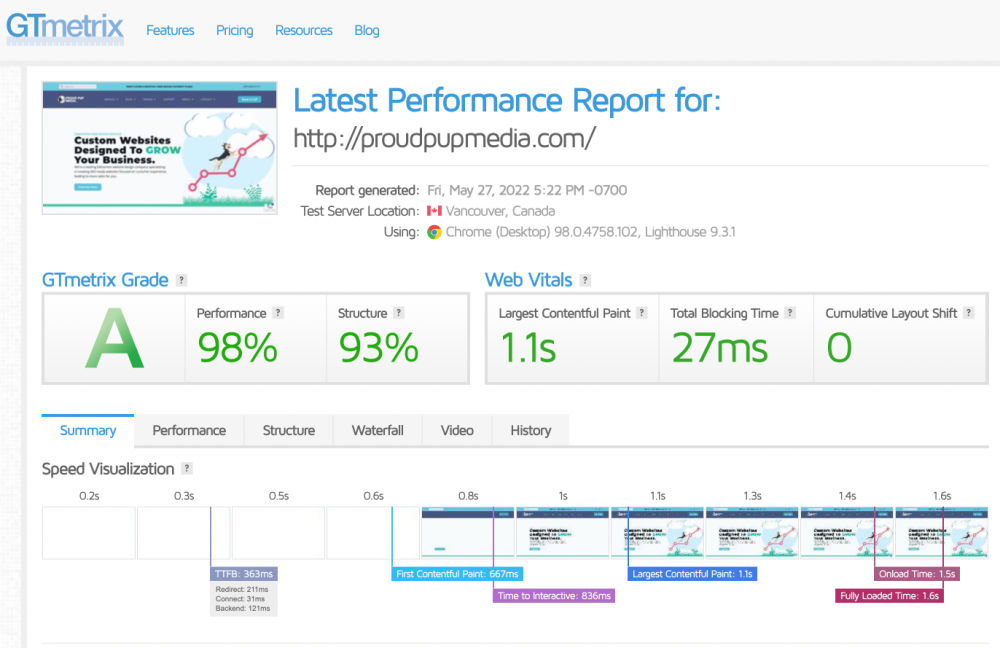Image resolution: width=1000 pixels, height=648 pixels.
Task: Open help icon for Total Blocking Time
Action: click(x=790, y=313)
